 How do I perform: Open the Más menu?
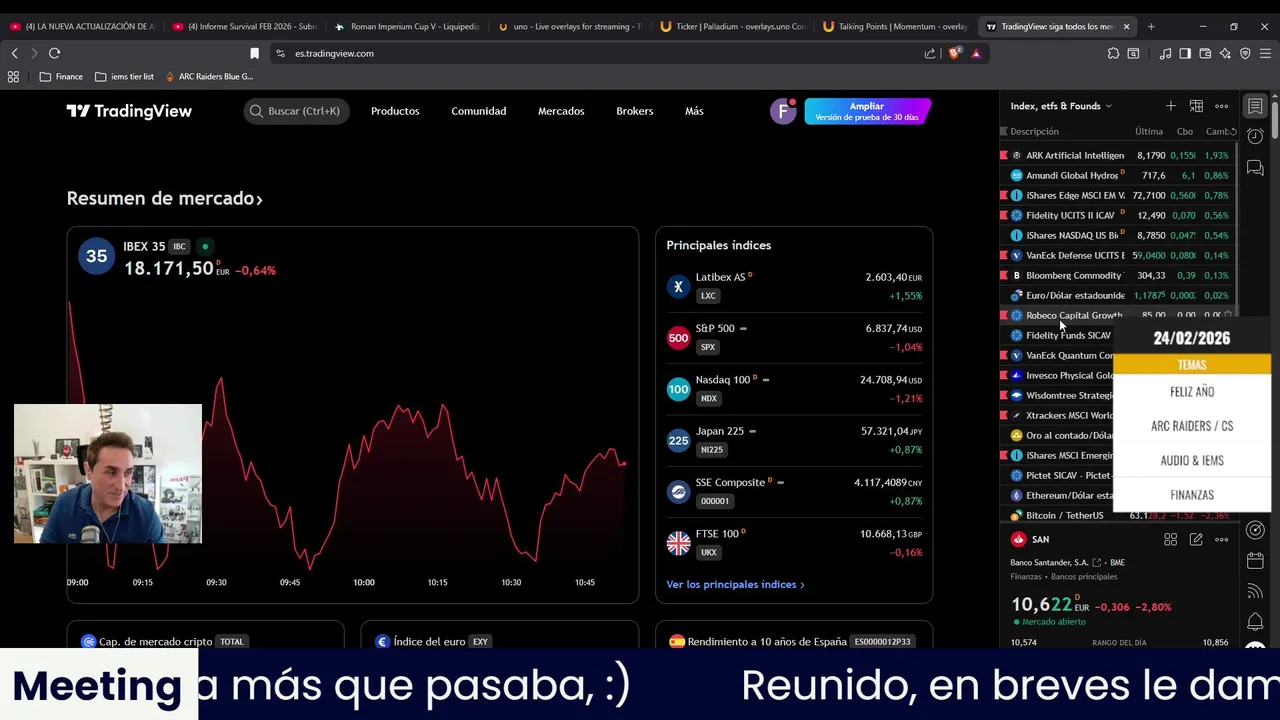point(694,111)
